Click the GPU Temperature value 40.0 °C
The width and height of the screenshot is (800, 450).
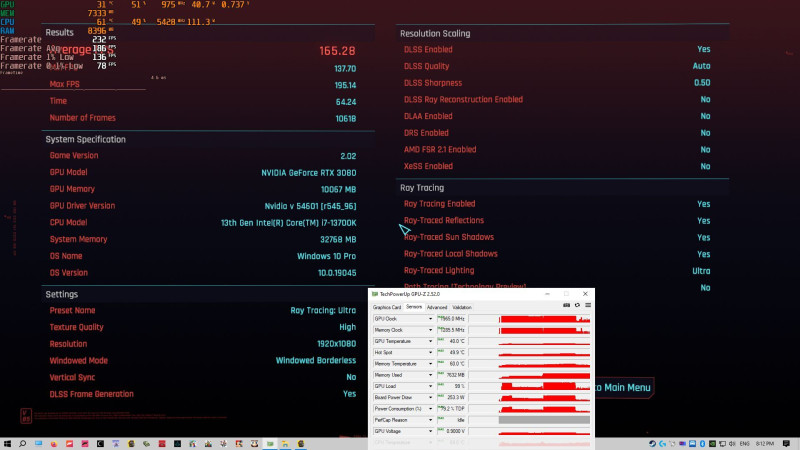(x=457, y=341)
